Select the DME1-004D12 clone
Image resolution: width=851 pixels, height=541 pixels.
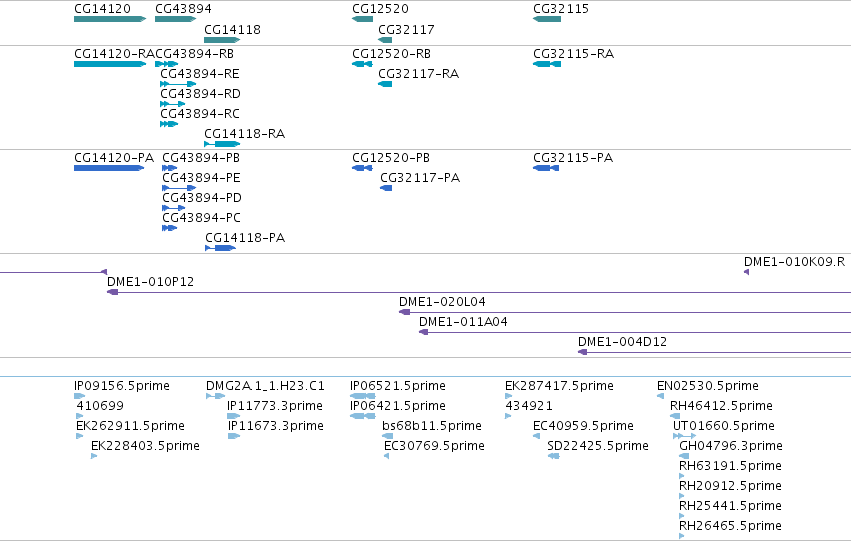click(714, 353)
